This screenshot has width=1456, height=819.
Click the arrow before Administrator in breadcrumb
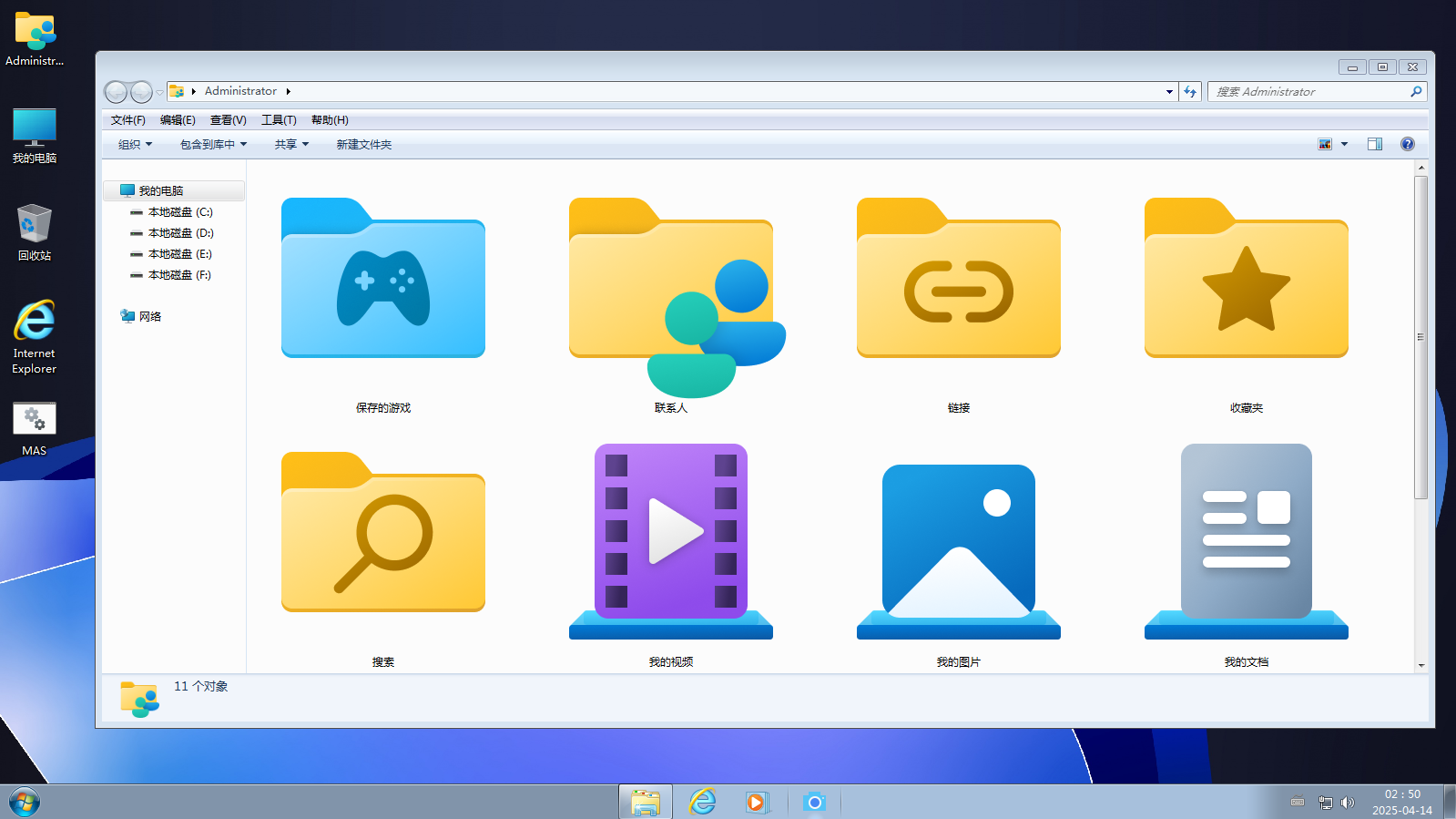(194, 91)
